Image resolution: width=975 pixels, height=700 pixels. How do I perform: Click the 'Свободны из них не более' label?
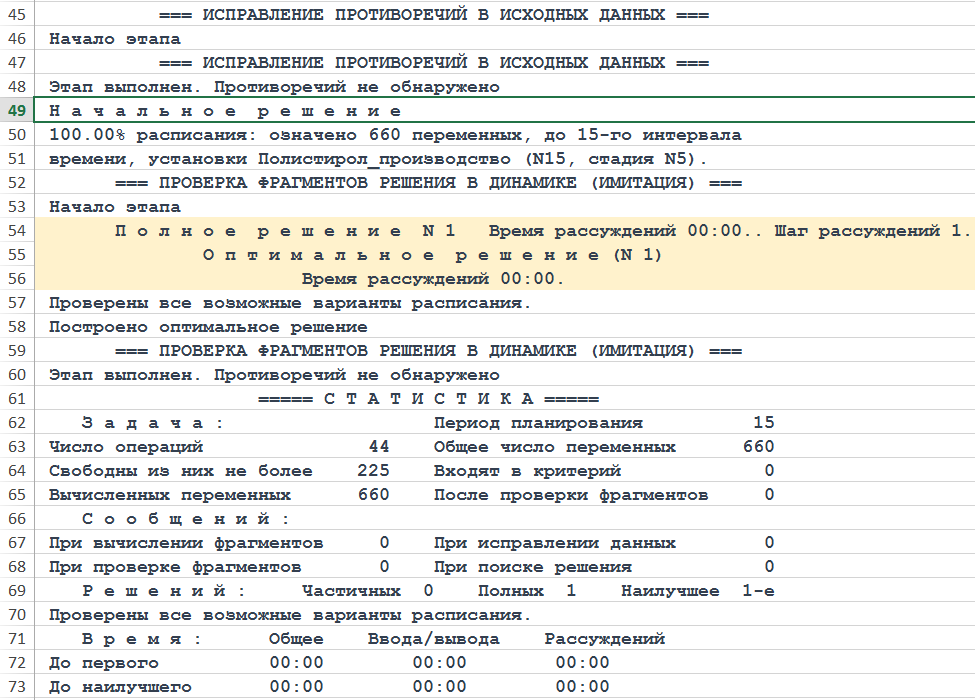(x=180, y=471)
